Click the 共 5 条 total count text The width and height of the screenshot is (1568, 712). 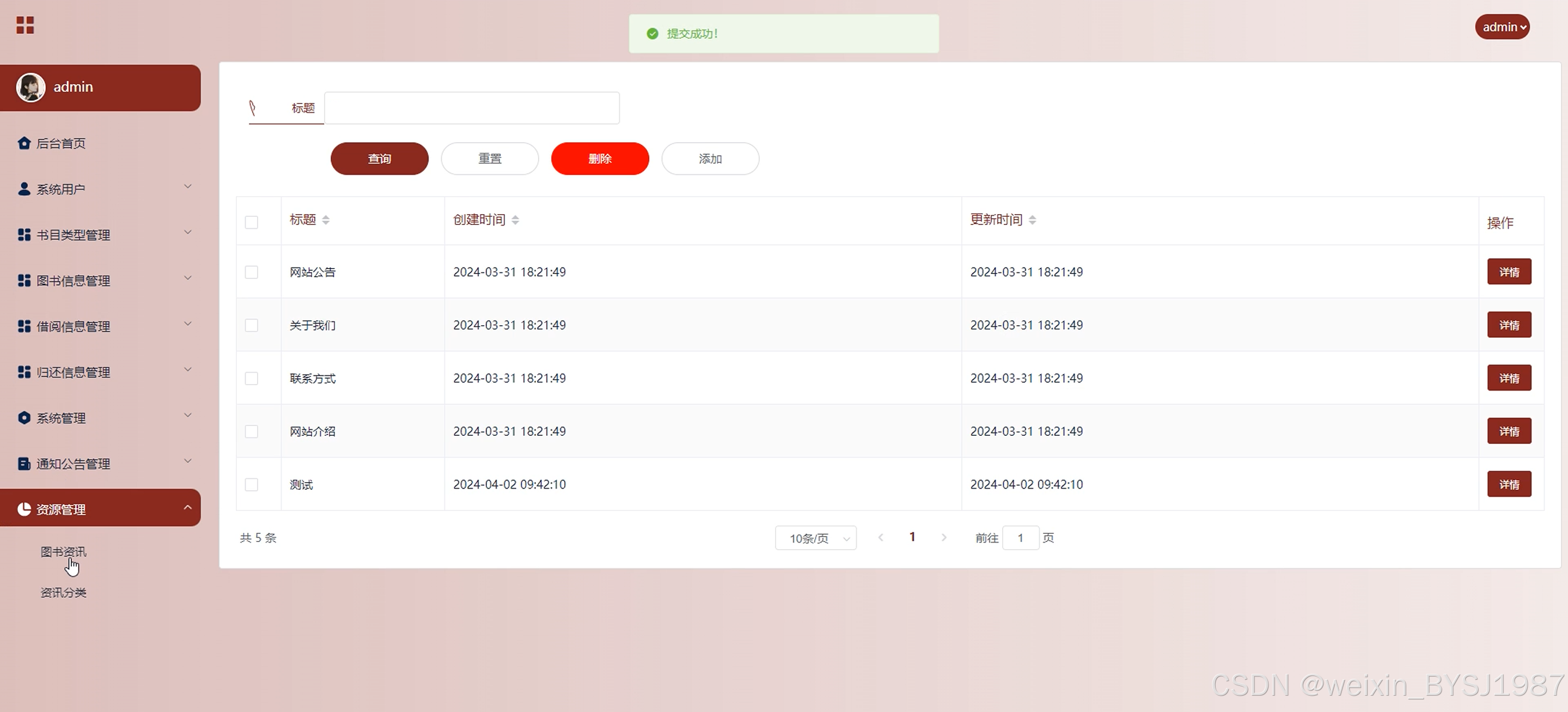point(258,538)
